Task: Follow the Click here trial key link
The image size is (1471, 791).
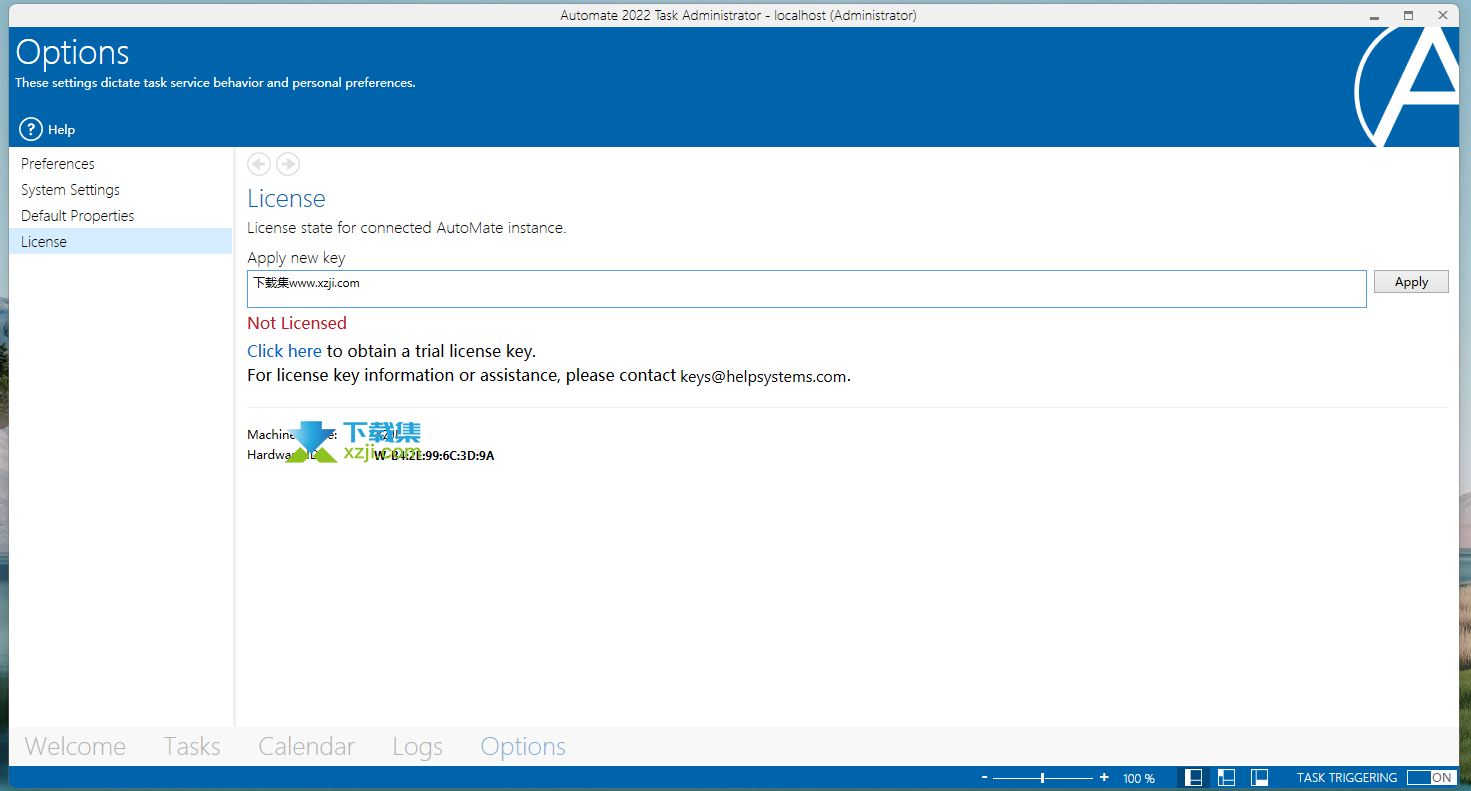Action: (x=284, y=351)
